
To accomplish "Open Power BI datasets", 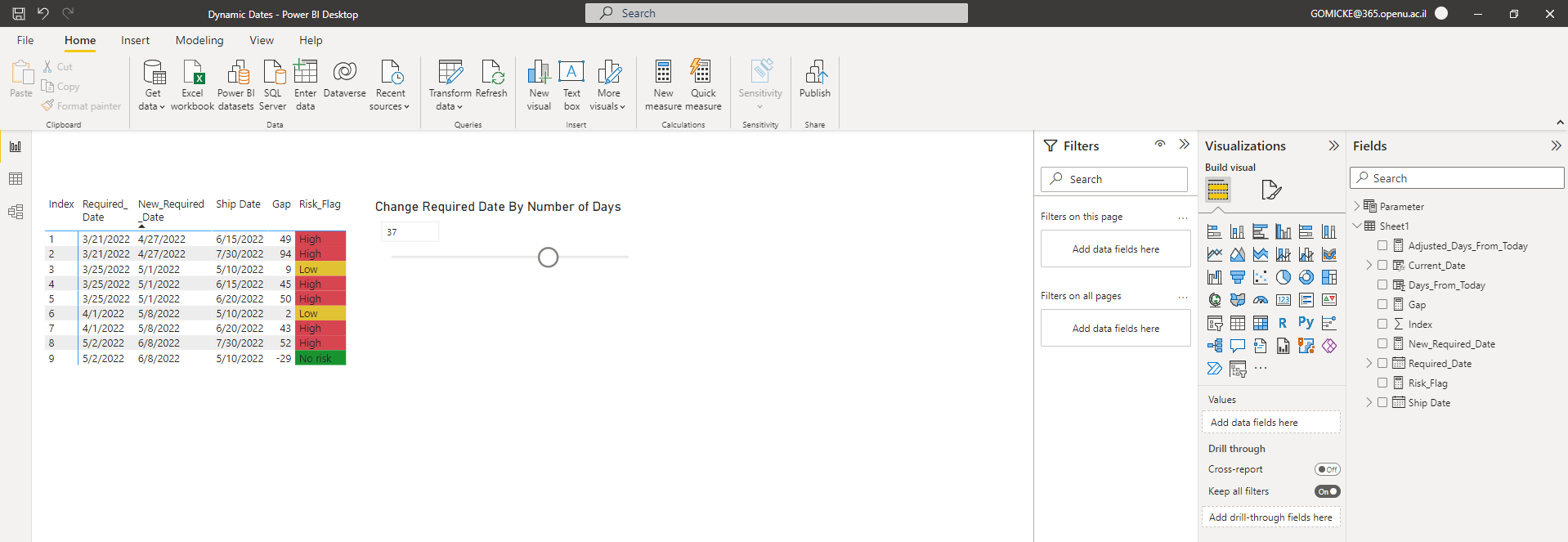I will pos(236,85).
